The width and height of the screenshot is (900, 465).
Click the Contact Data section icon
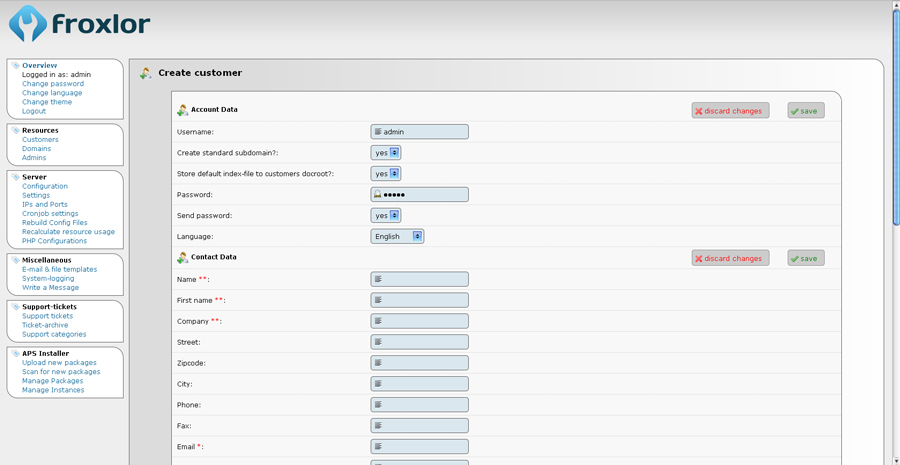pos(182,258)
